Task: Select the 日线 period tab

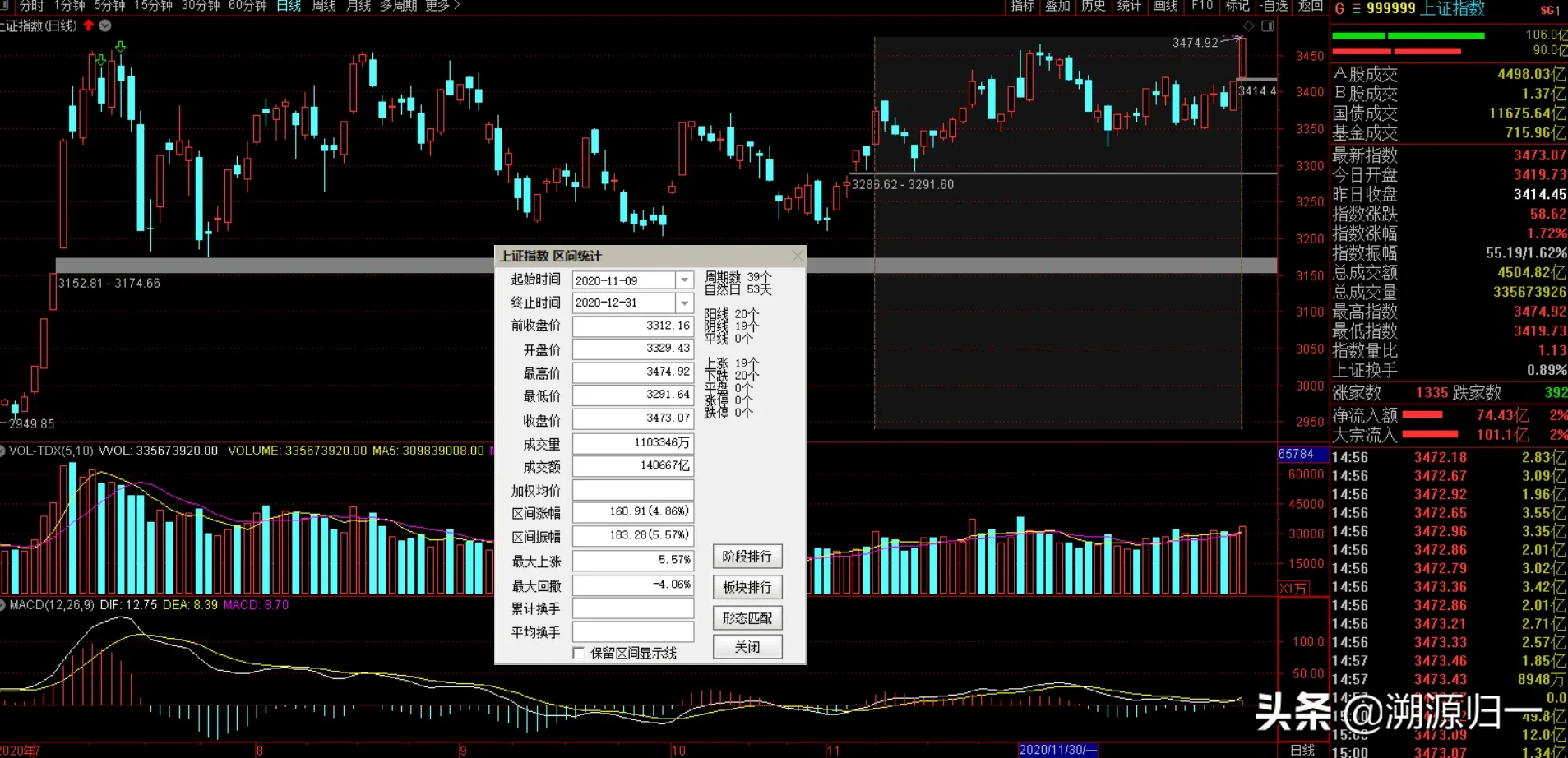Action: tap(289, 6)
